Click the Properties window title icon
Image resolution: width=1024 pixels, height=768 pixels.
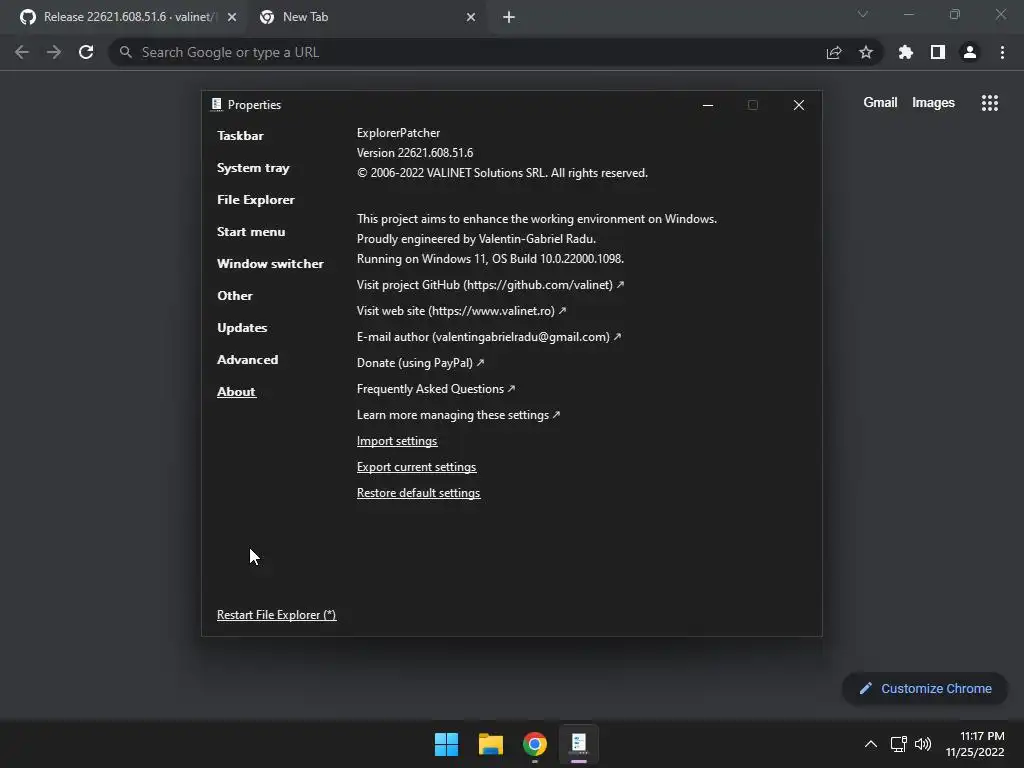pyautogui.click(x=217, y=104)
